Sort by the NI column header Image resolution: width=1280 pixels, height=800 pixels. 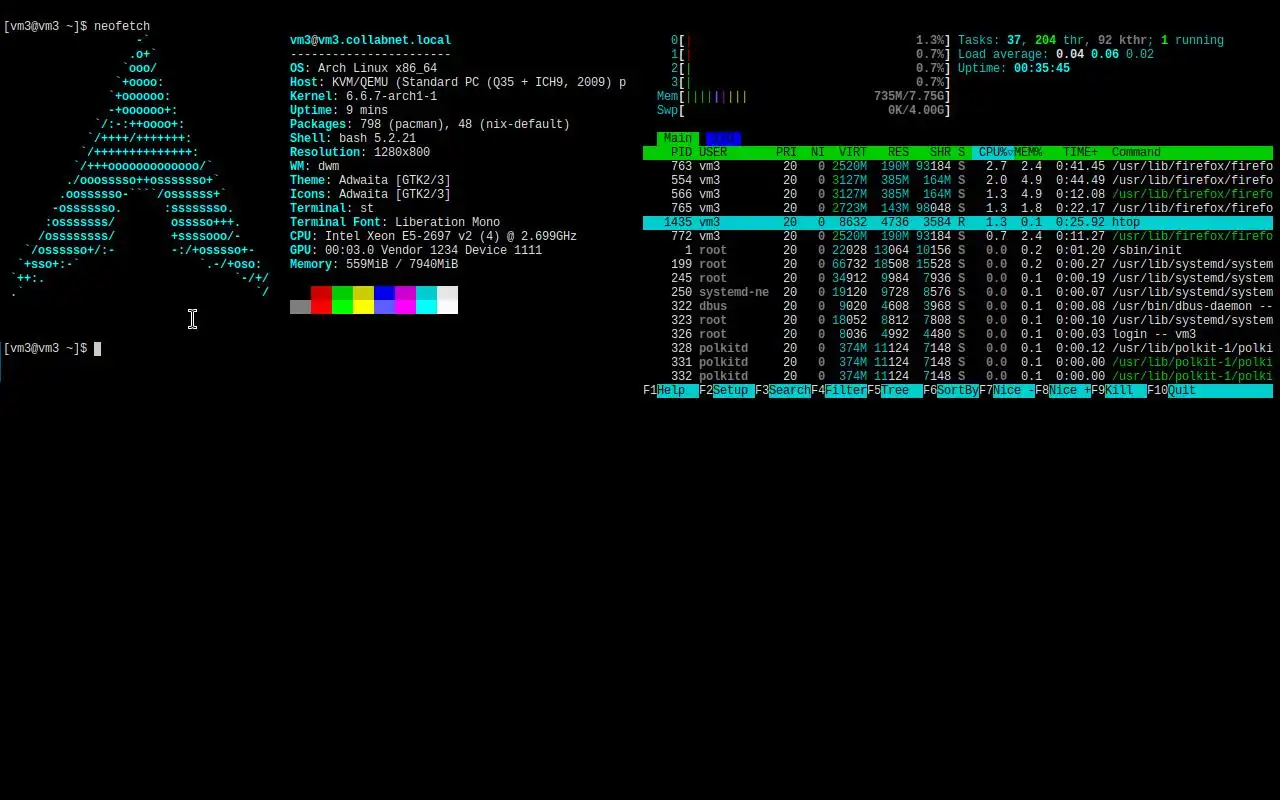tap(818, 152)
